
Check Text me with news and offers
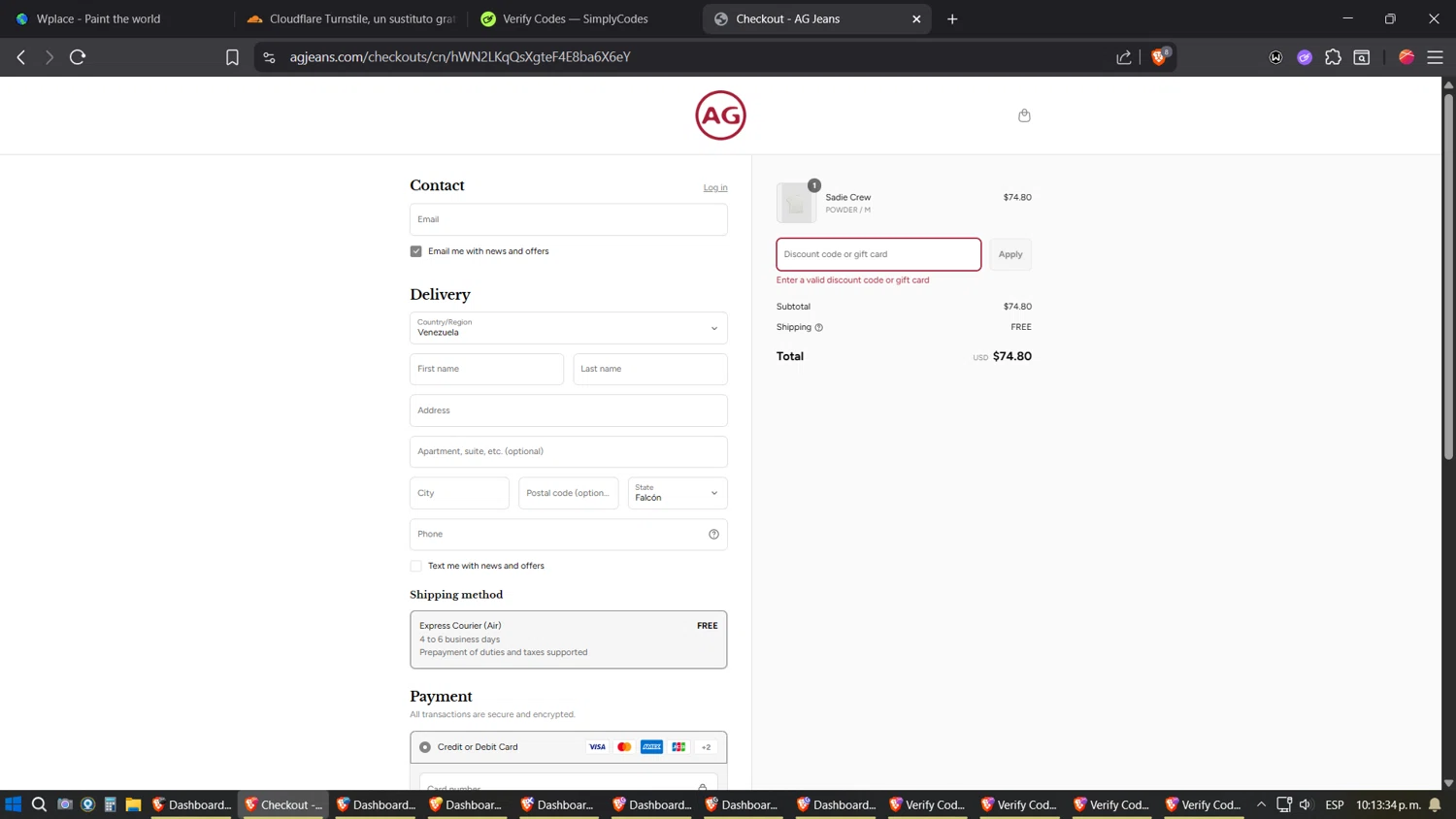pyautogui.click(x=415, y=566)
